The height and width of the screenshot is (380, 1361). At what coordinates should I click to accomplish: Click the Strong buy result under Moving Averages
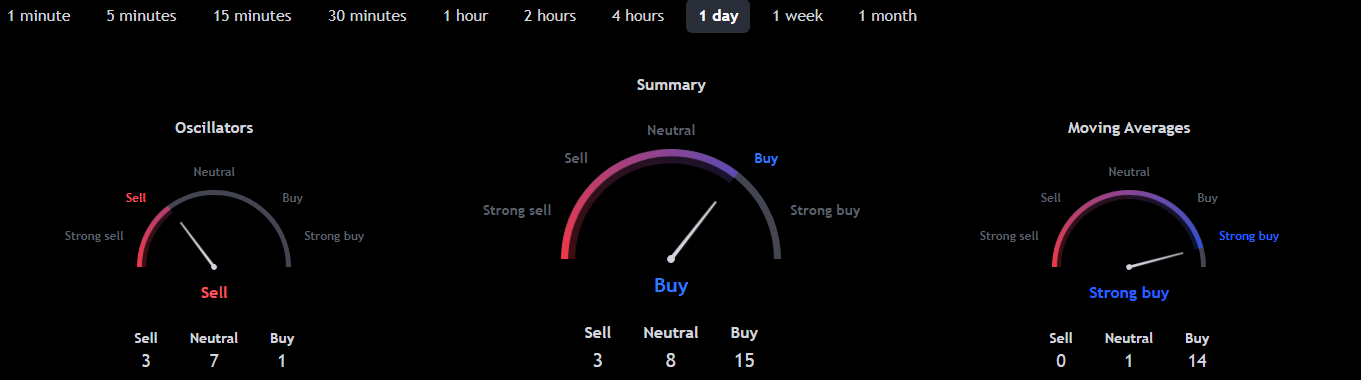pyautogui.click(x=1129, y=293)
